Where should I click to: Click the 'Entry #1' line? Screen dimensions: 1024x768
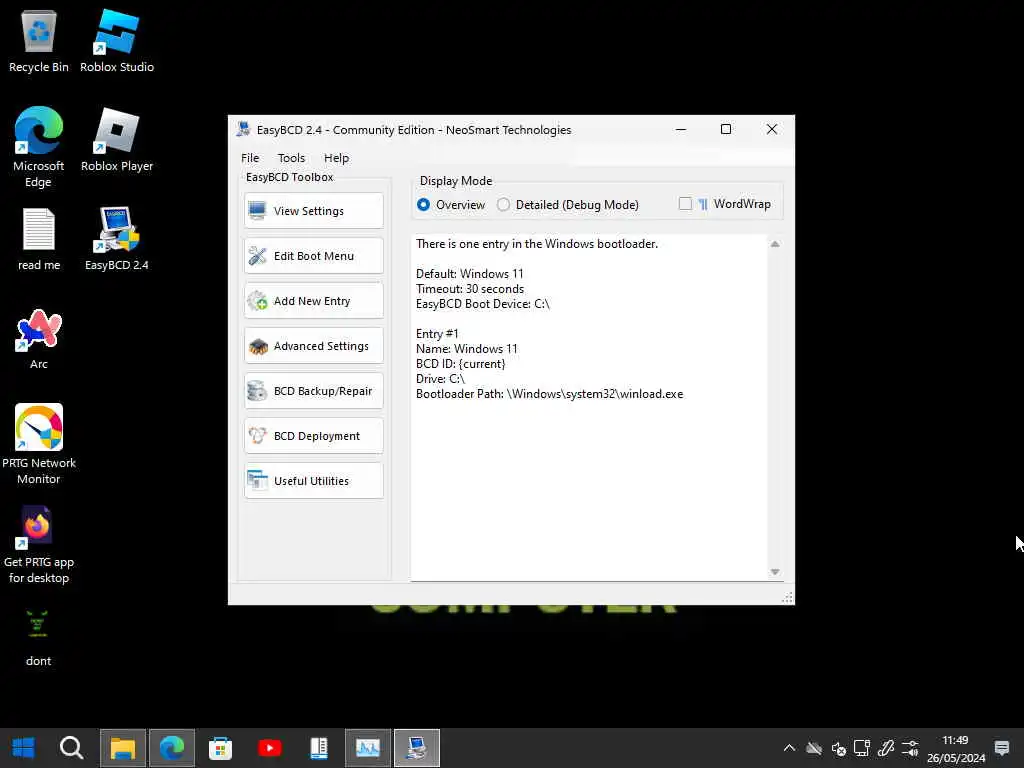(x=437, y=334)
